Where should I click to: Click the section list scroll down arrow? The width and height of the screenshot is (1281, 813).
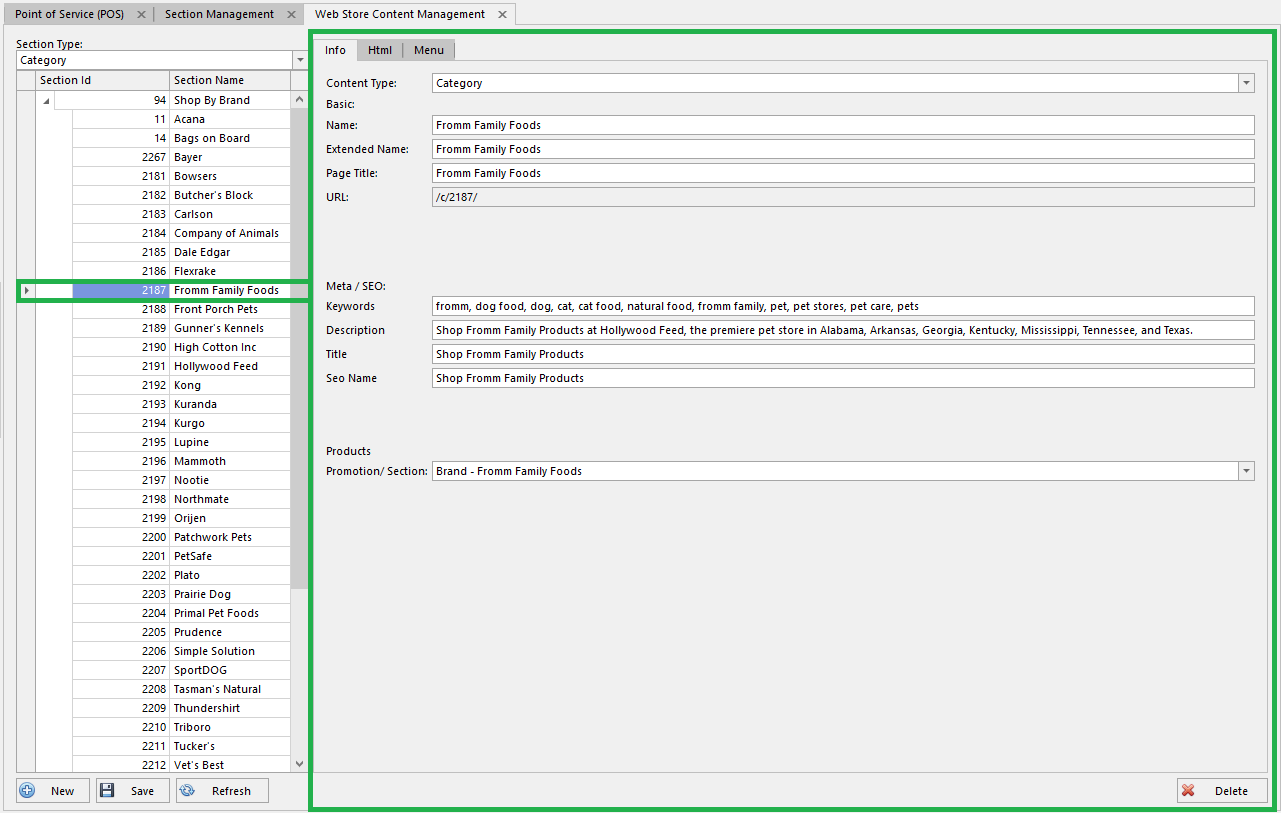pyautogui.click(x=300, y=764)
